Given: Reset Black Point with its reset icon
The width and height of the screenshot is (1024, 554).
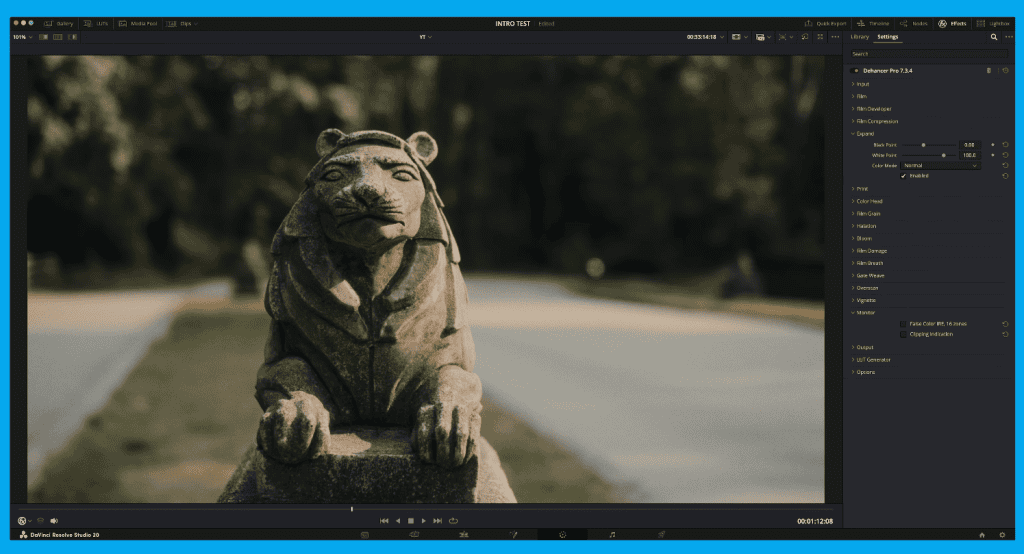Looking at the screenshot, I should pos(1005,145).
